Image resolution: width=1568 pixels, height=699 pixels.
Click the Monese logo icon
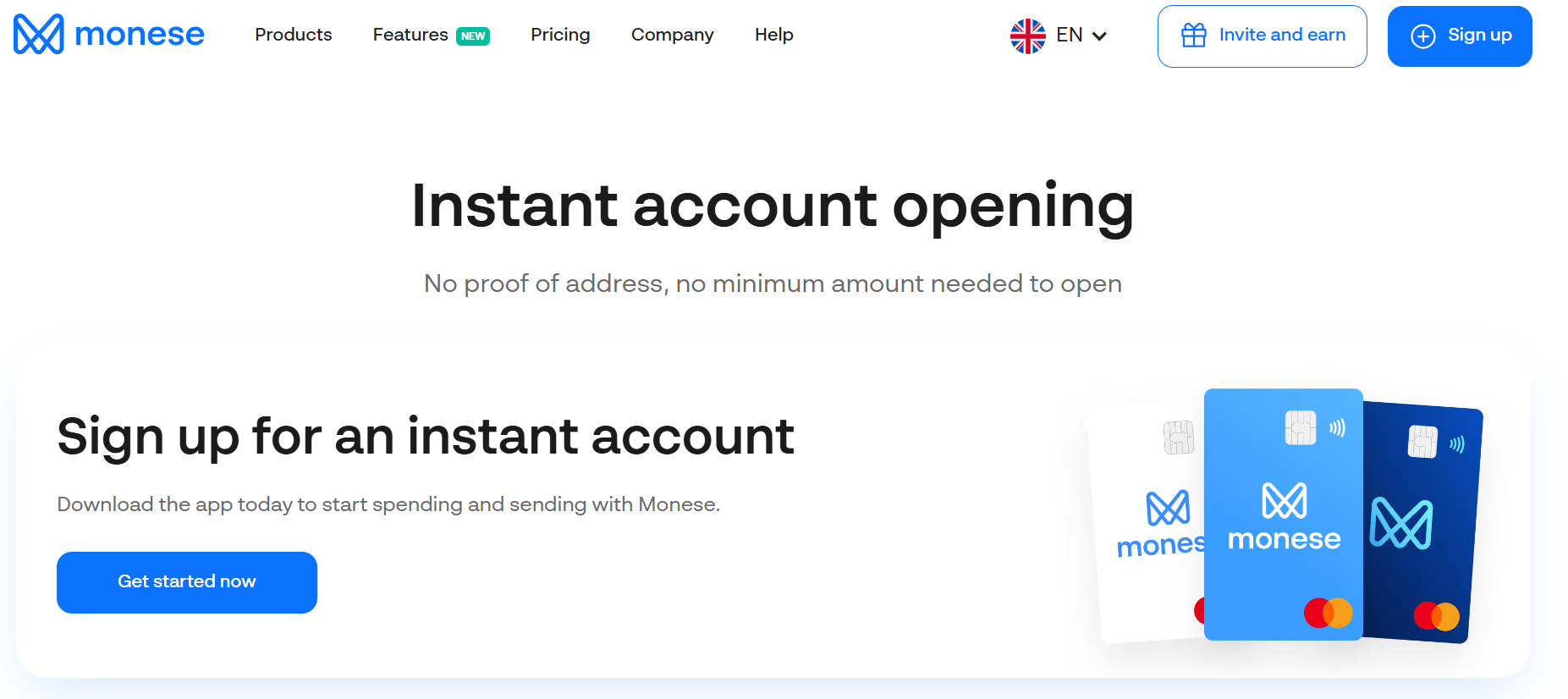pos(39,35)
